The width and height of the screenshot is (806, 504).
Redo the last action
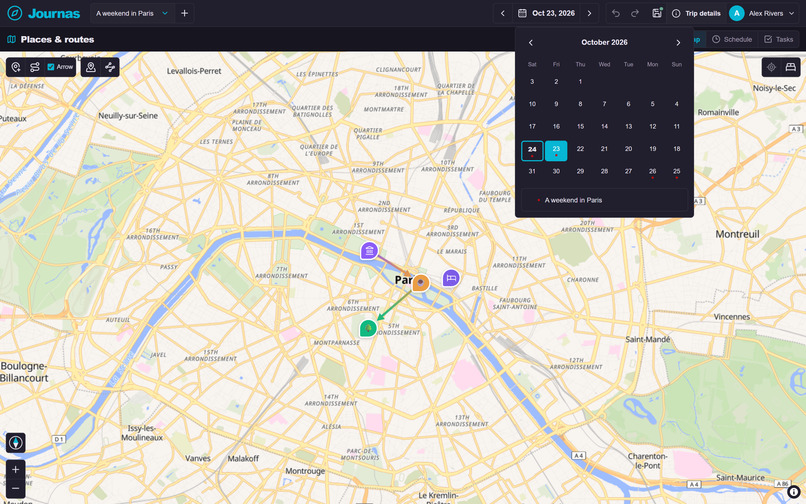pyautogui.click(x=635, y=13)
